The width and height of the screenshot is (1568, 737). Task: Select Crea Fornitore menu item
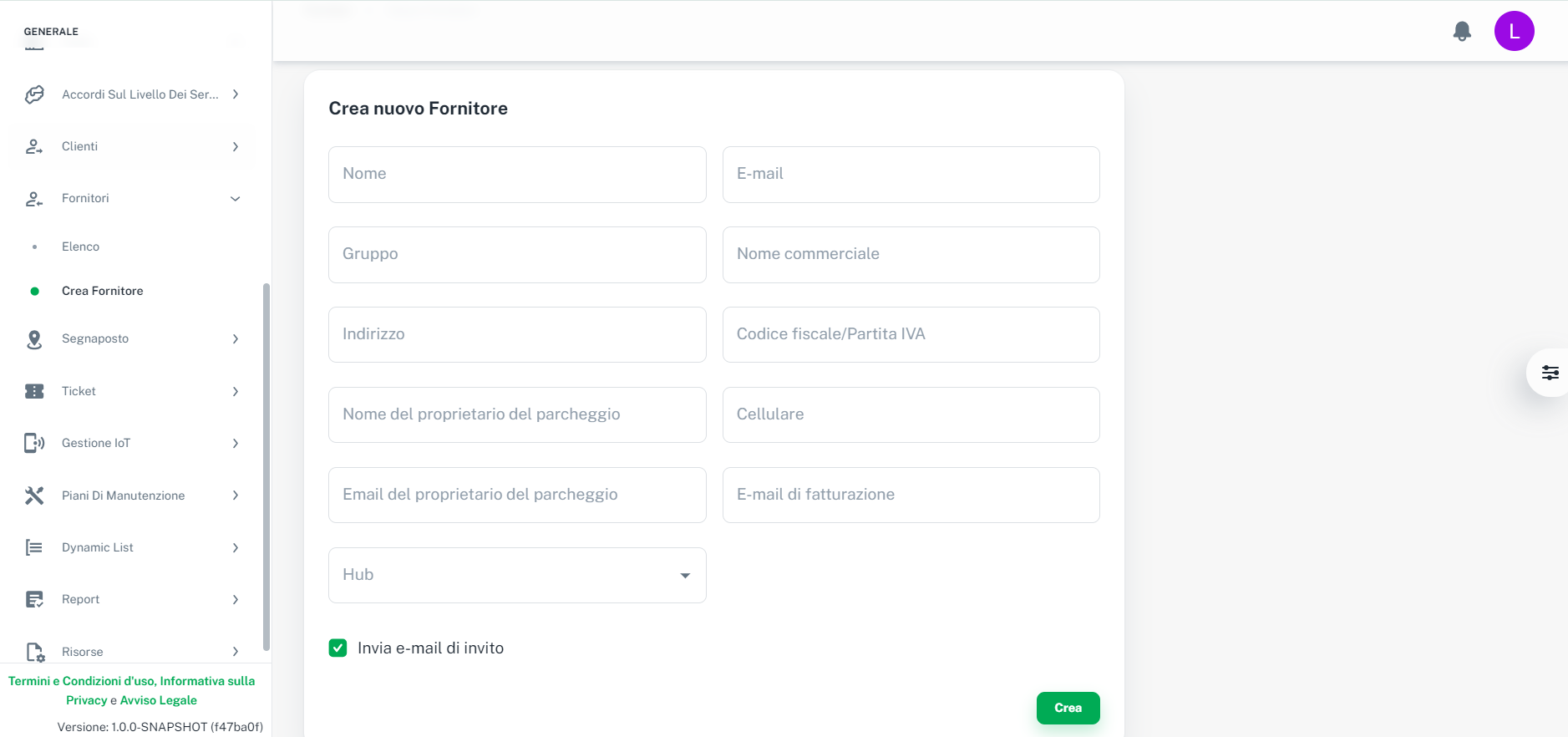pyautogui.click(x=102, y=291)
